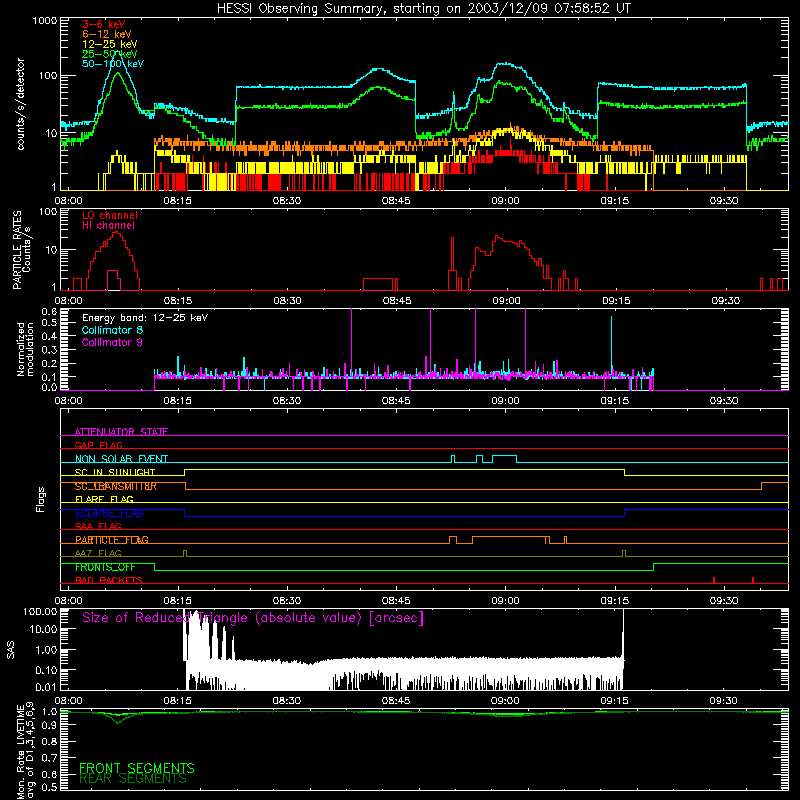Click the PARTICLE_FLAG label
800x800 pixels.
pyautogui.click(x=112, y=540)
